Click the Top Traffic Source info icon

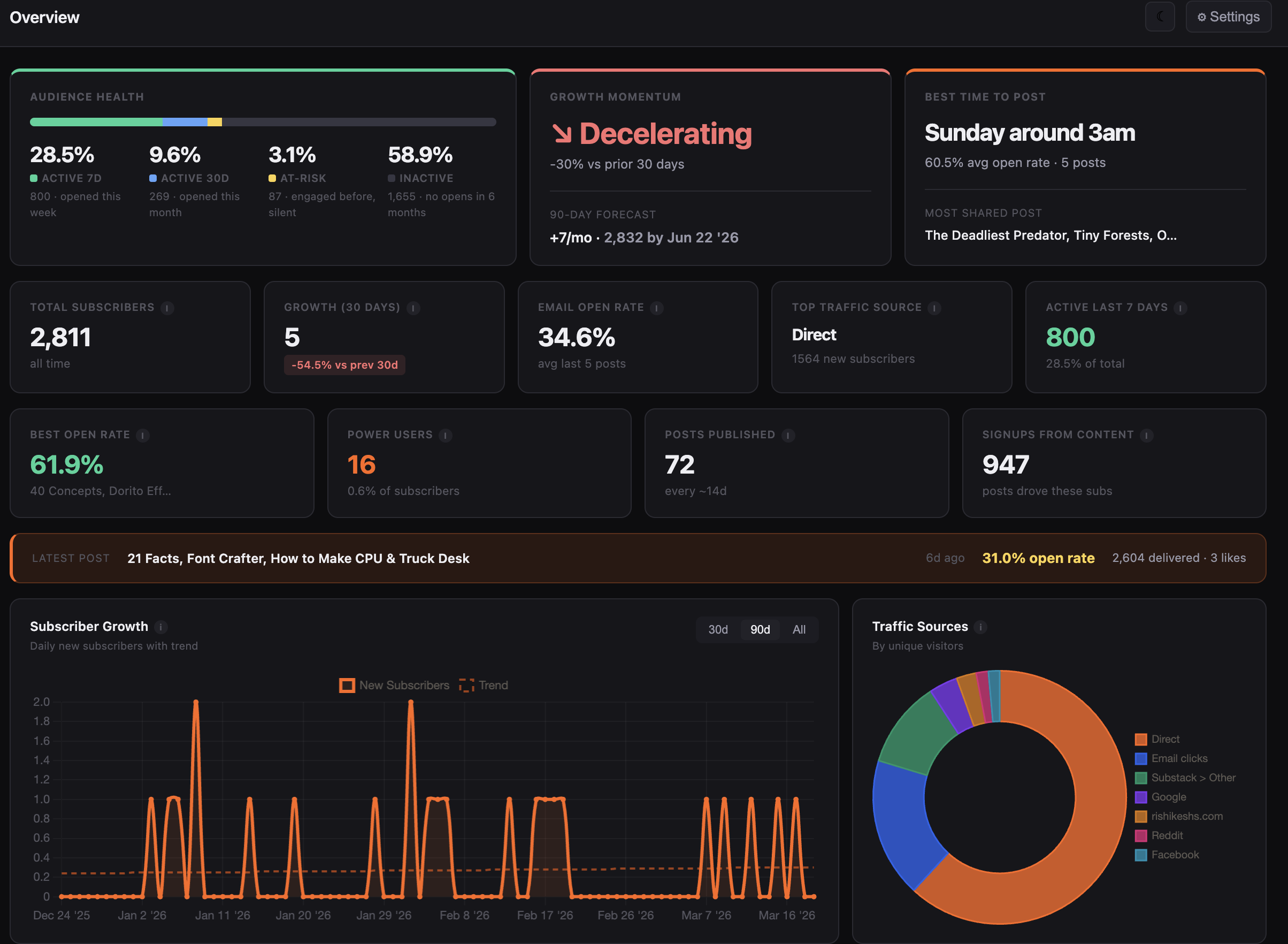pos(934,307)
